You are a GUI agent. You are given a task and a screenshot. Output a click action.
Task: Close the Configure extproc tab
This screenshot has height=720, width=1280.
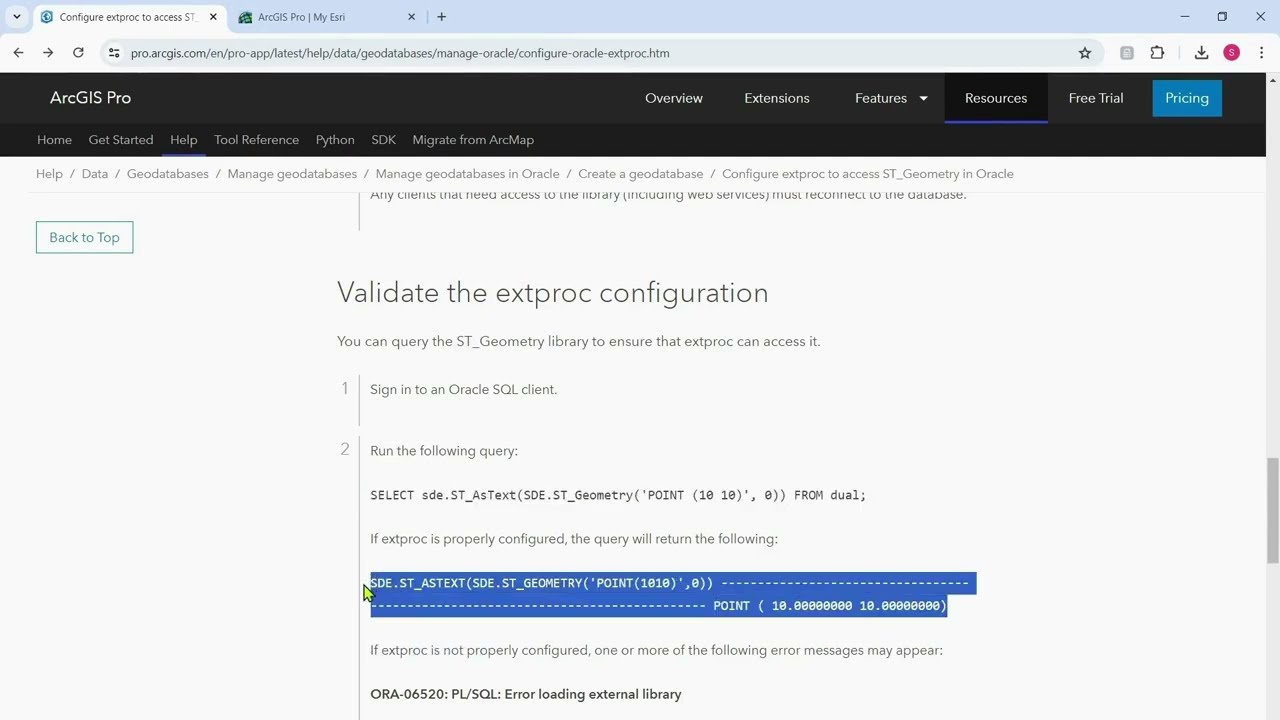213,17
